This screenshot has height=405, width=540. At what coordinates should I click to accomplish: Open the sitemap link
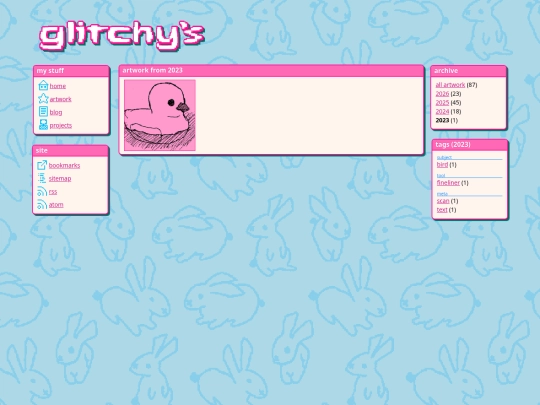[x=60, y=179]
